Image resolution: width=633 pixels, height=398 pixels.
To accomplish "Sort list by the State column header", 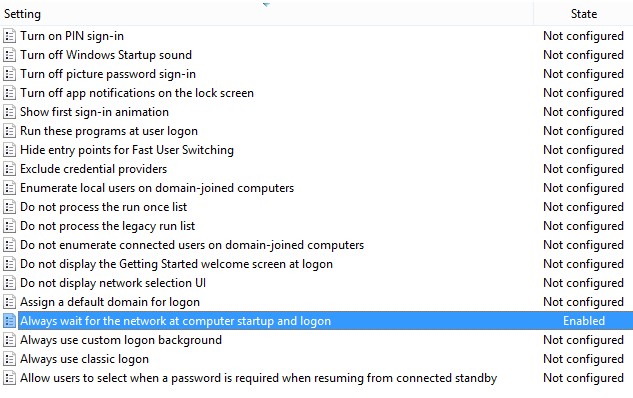I will (584, 14).
